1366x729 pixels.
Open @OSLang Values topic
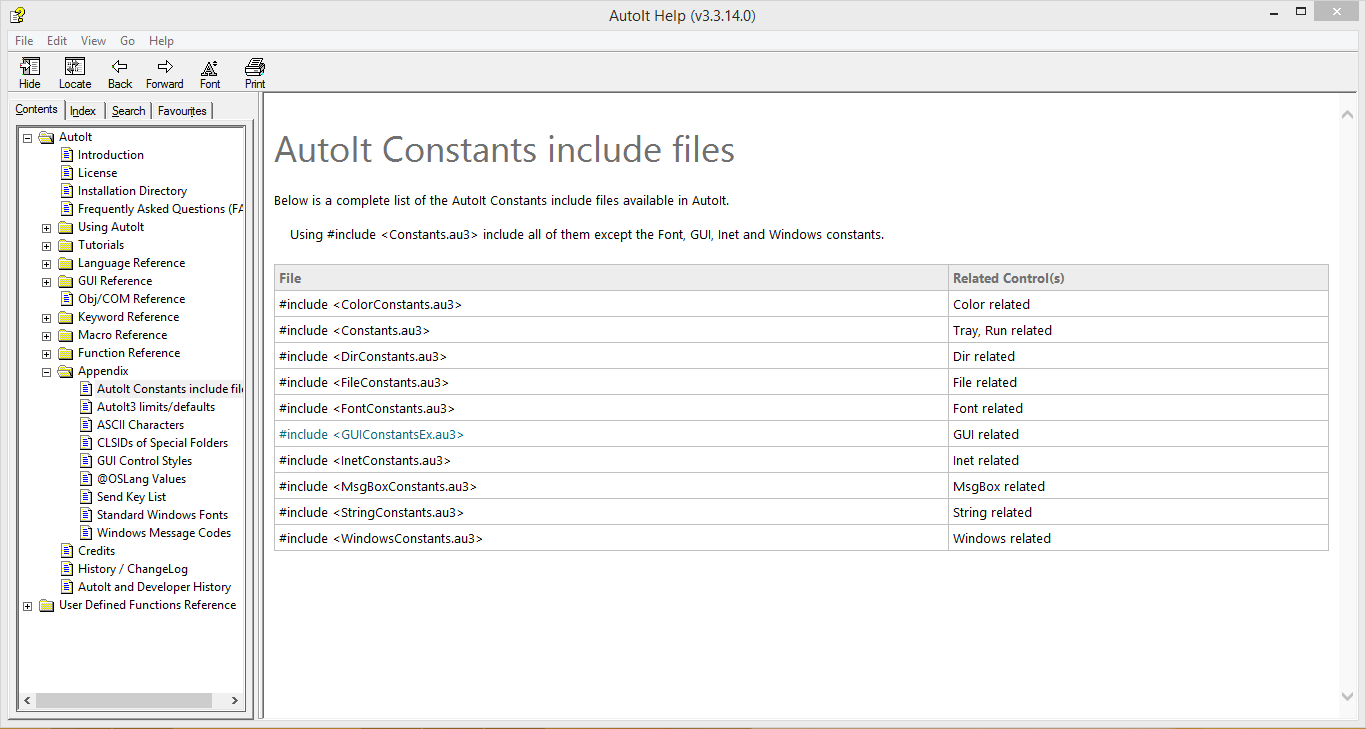141,479
